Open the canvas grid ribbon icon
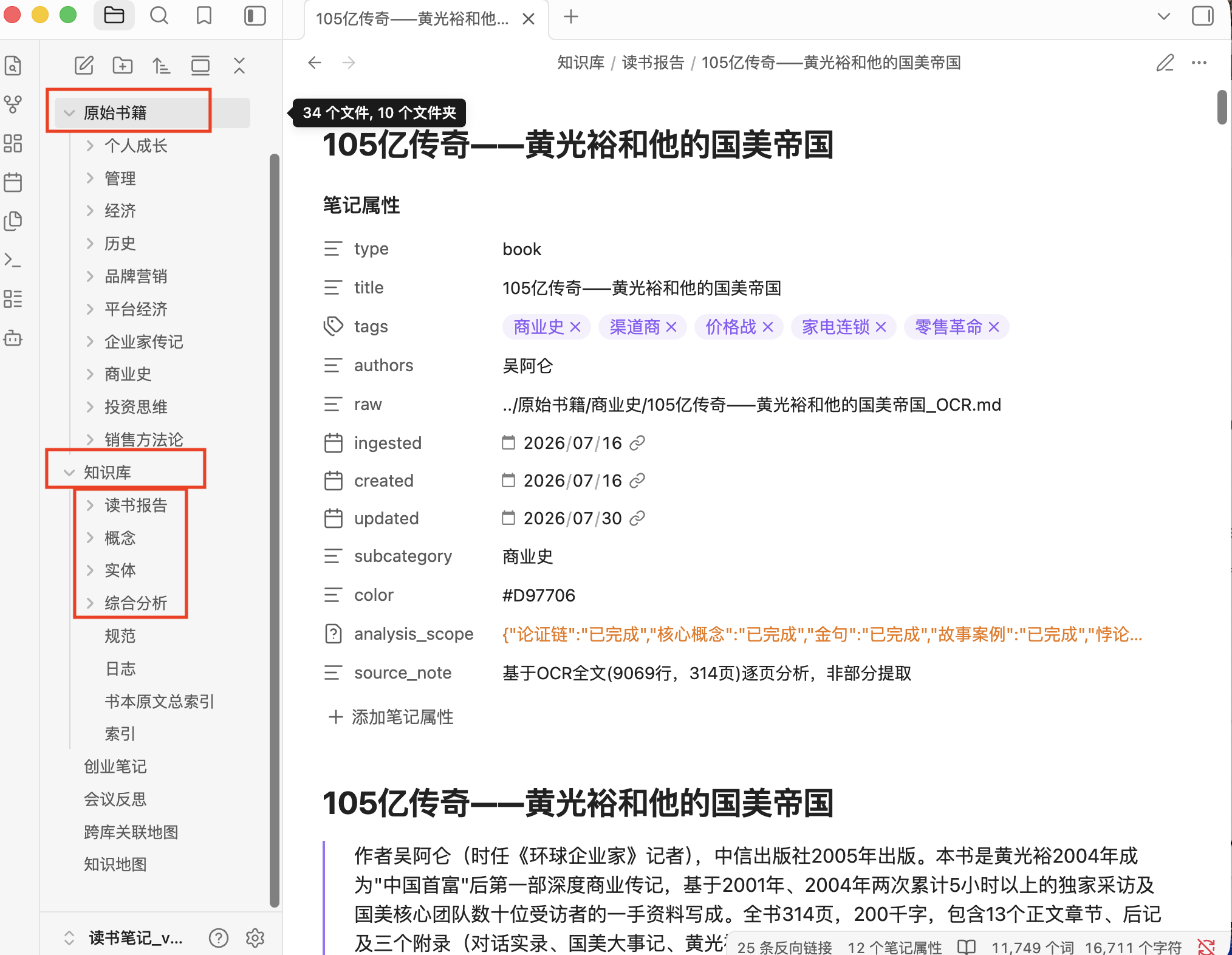 pos(13,143)
